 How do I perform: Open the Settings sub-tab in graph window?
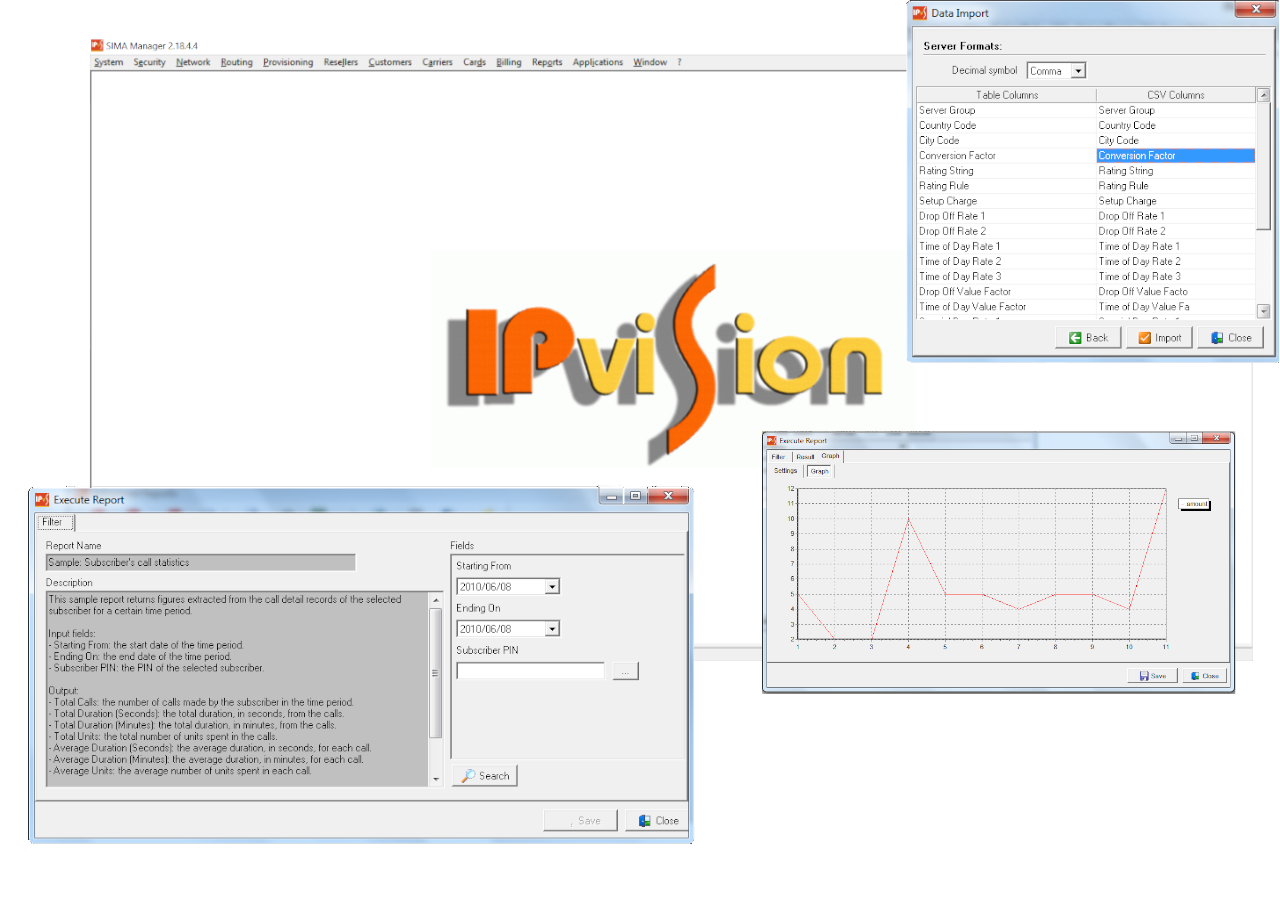click(786, 471)
